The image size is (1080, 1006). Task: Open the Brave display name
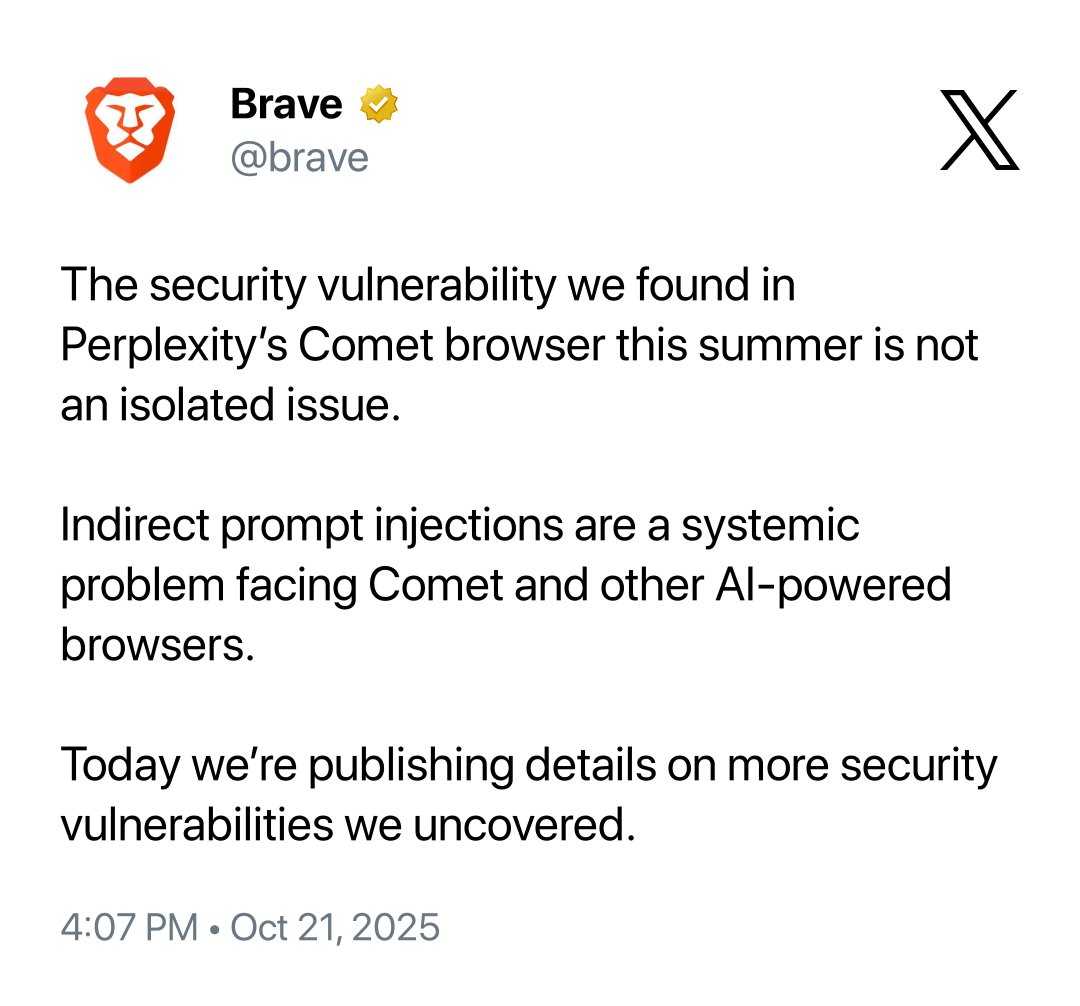pos(286,104)
